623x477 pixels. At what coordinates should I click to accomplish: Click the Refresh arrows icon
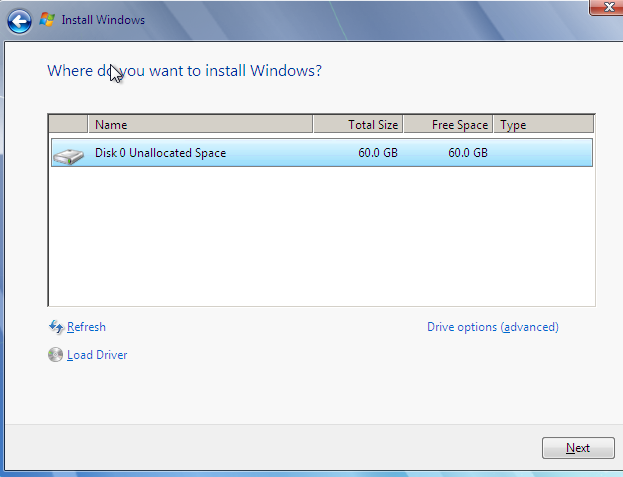coord(56,327)
